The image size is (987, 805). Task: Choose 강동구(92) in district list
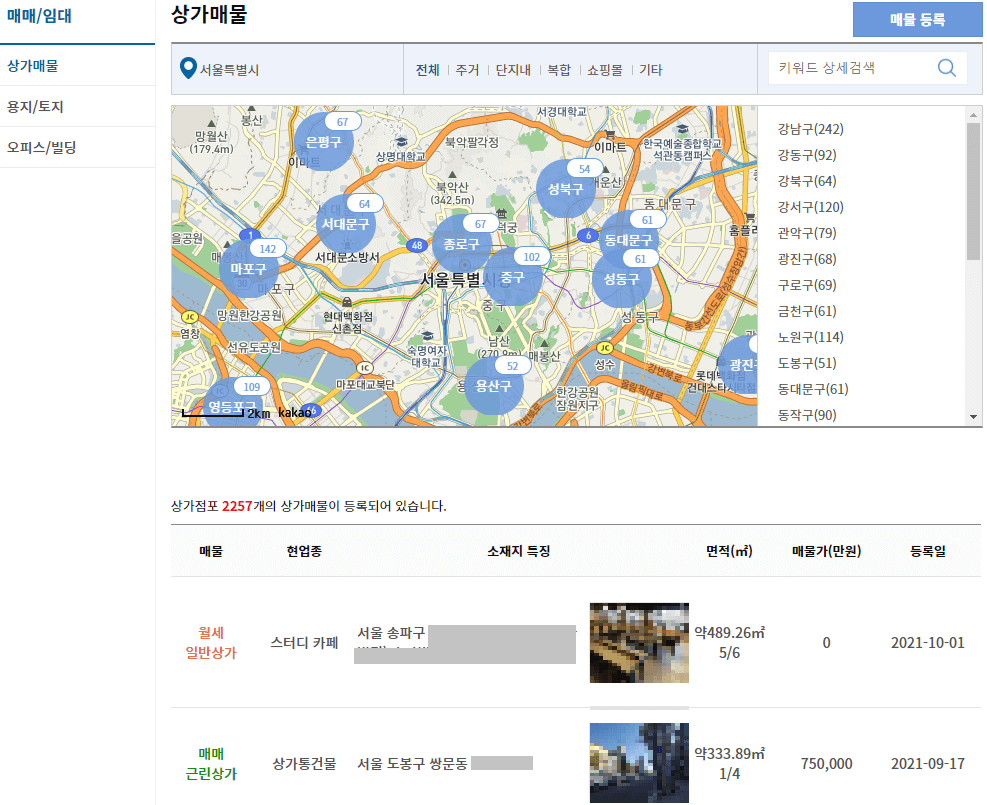click(x=807, y=155)
